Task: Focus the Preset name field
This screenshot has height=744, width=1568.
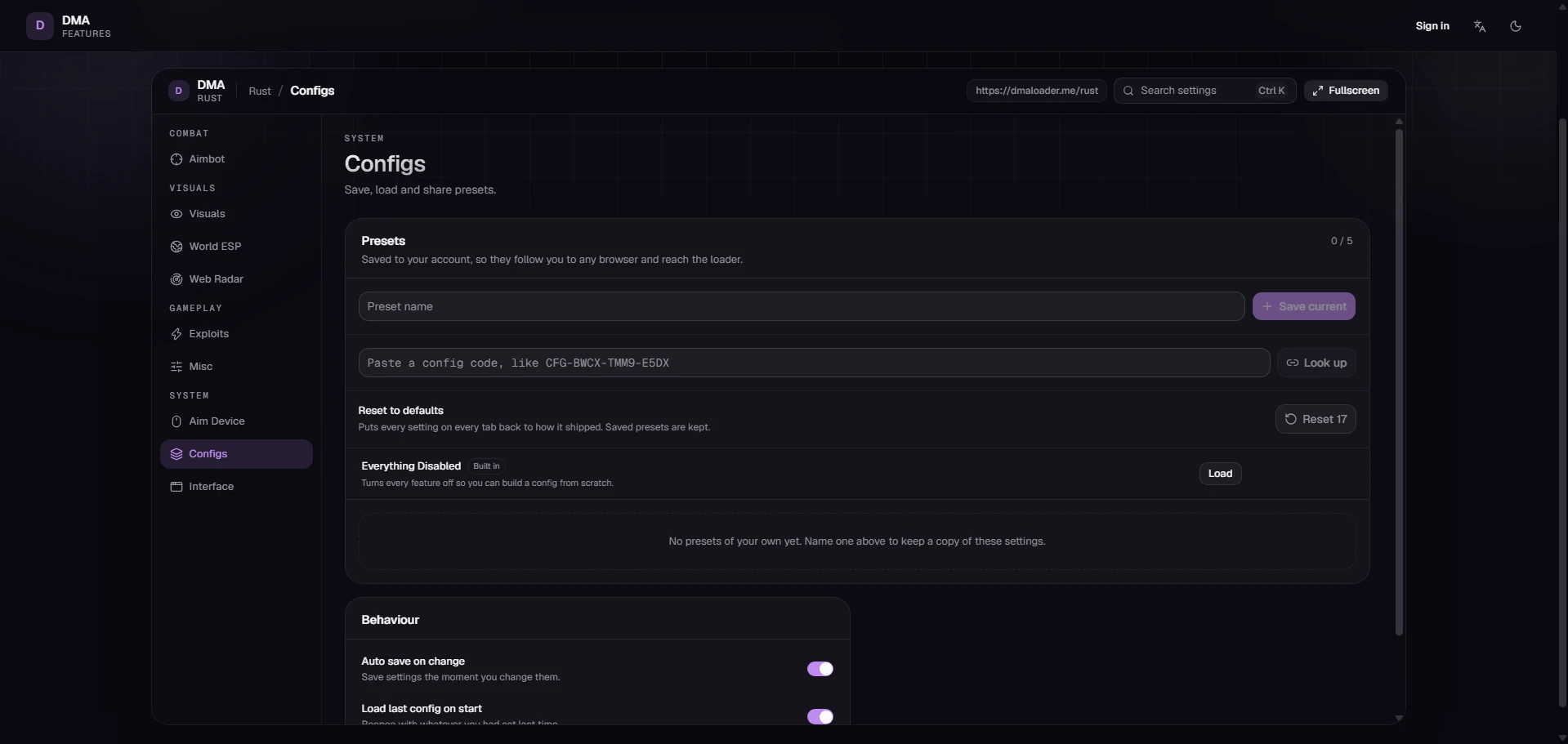Action: click(x=802, y=306)
